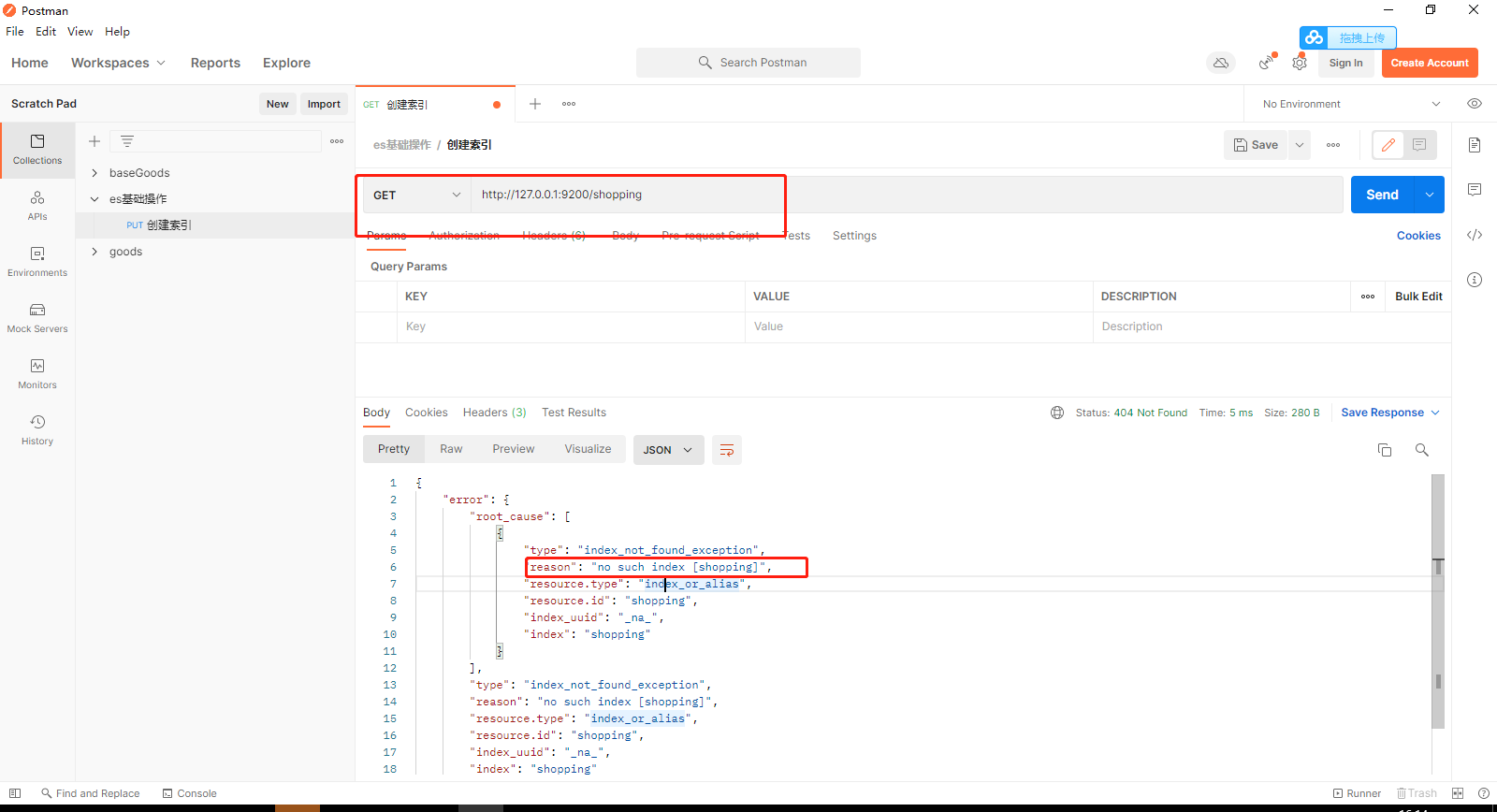
Task: Expand the goods collection
Action: [94, 252]
